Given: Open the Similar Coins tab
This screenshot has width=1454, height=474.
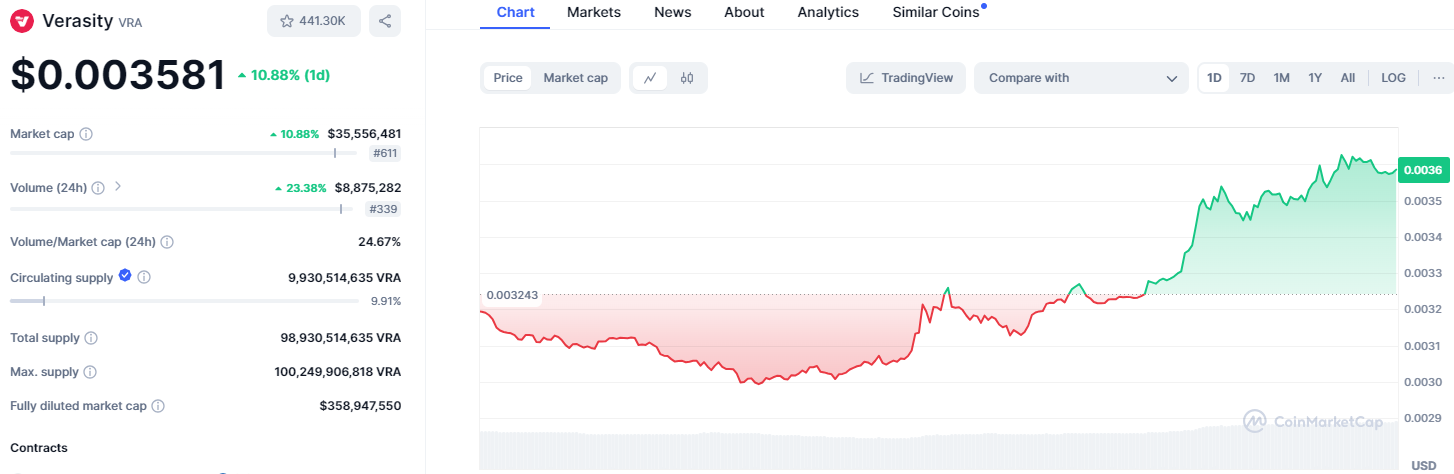Looking at the screenshot, I should 936,12.
